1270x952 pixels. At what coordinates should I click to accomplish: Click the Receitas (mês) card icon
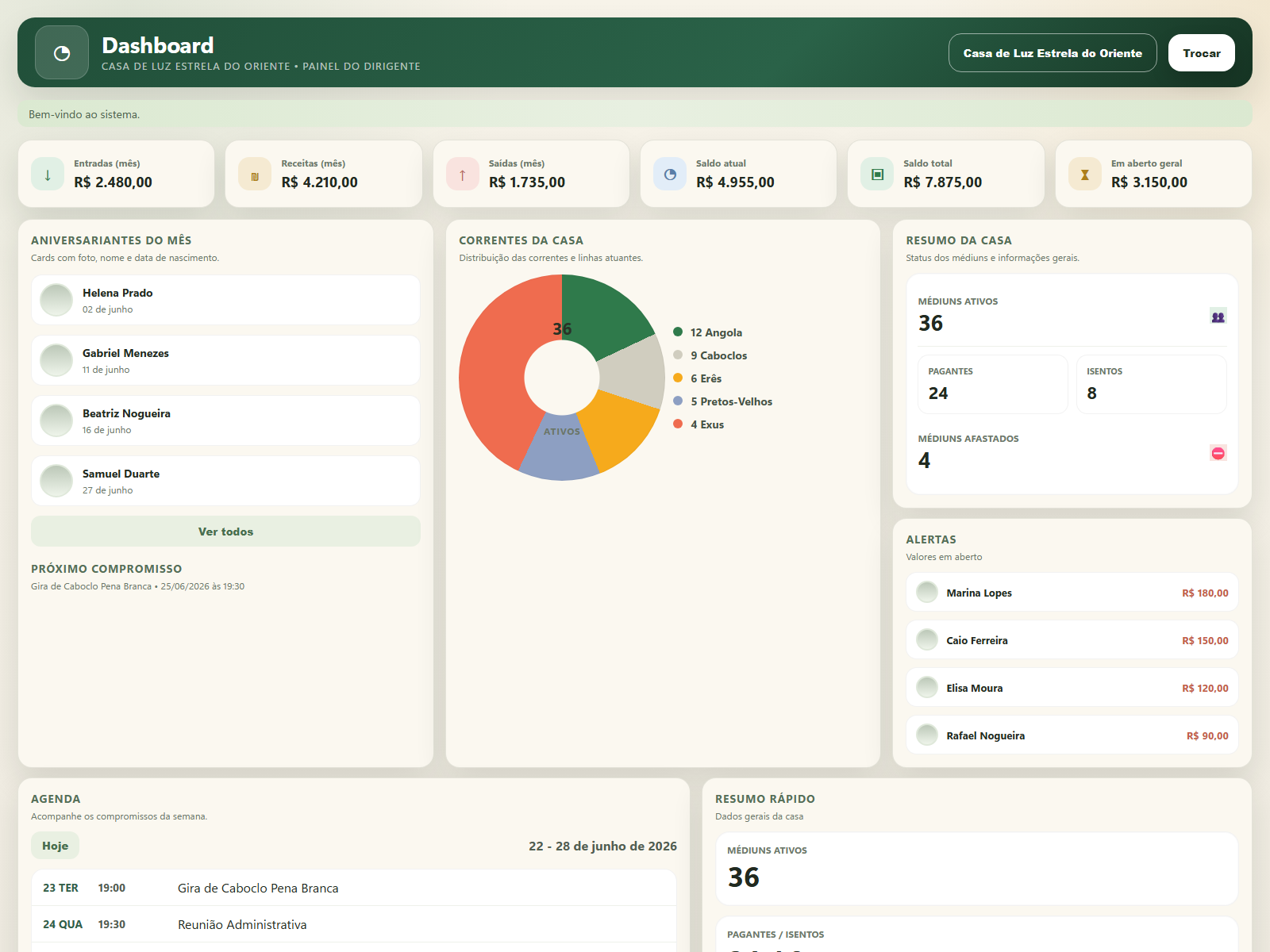[x=255, y=175]
